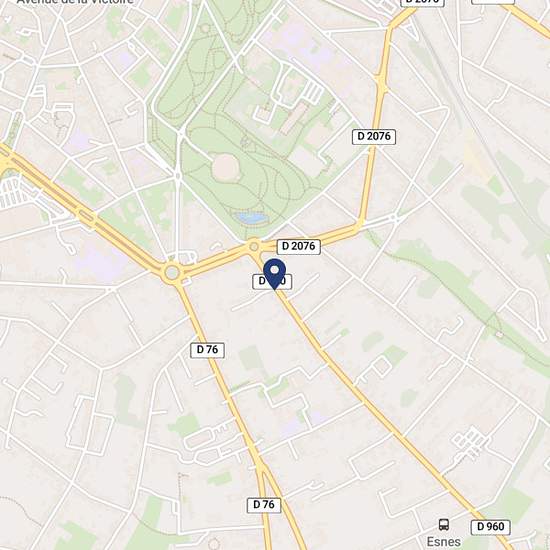Click the diamond-shaped junction on D 2076
This screenshot has width=550, height=550.
[381, 81]
